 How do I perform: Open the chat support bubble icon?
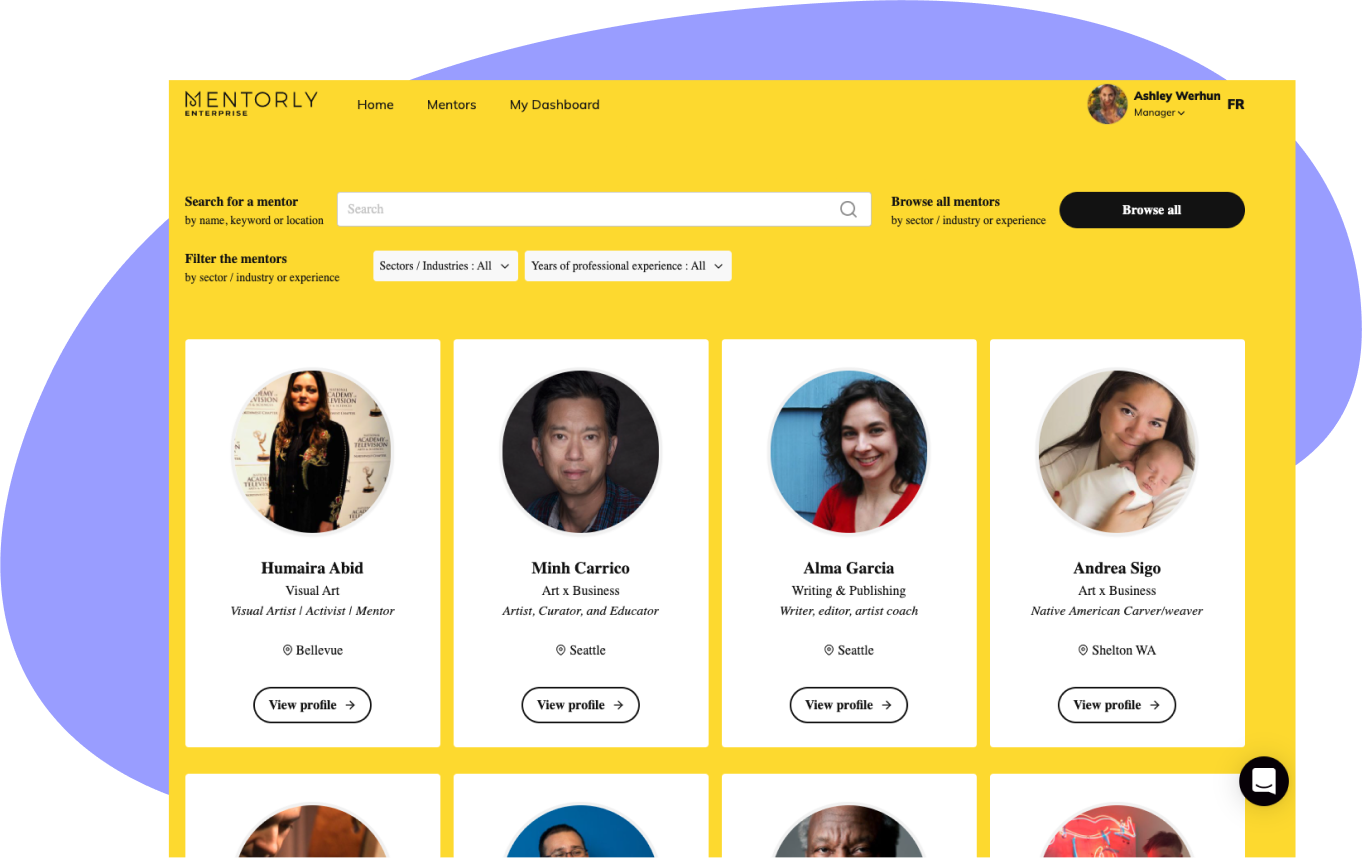tap(1264, 781)
